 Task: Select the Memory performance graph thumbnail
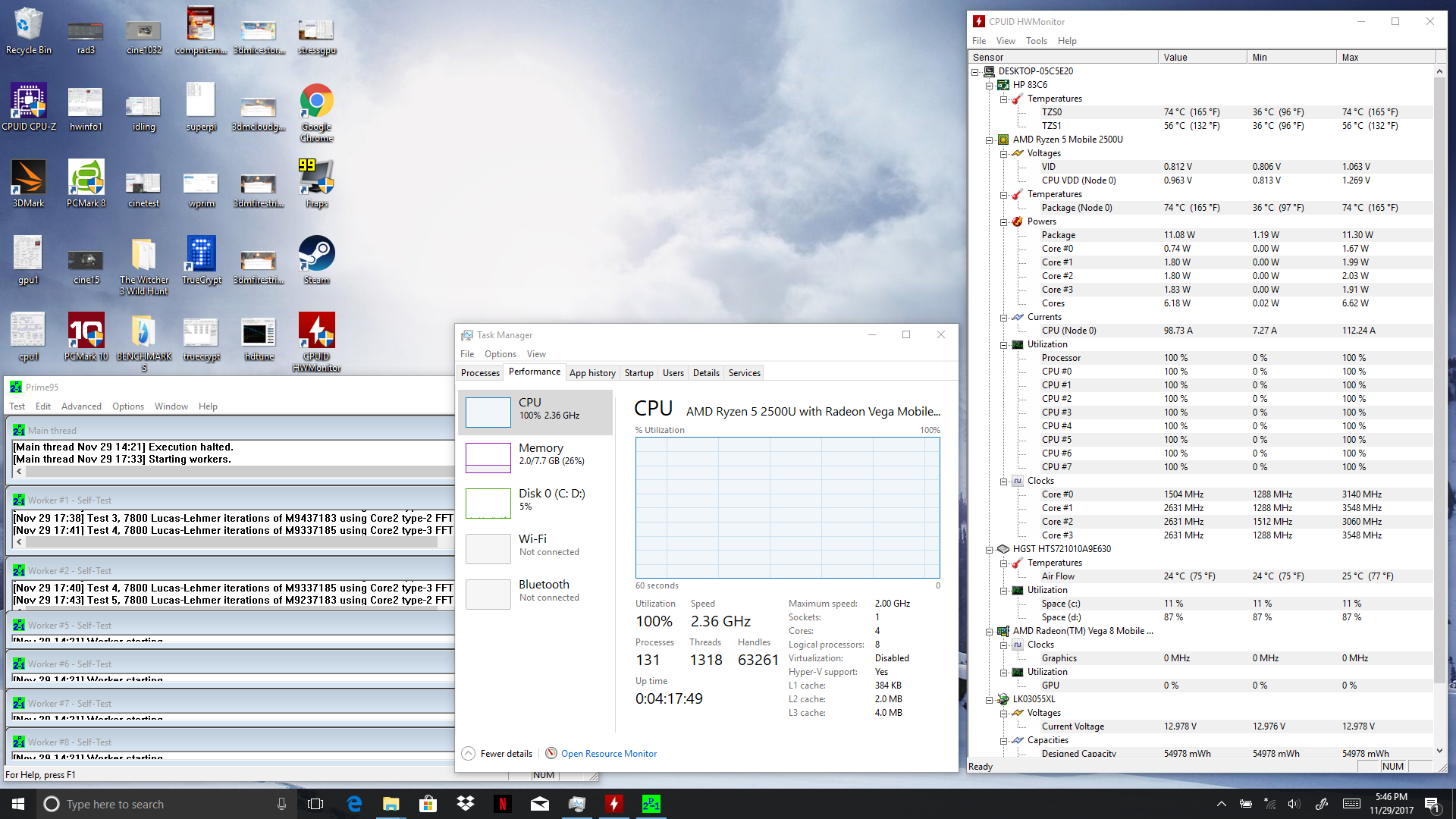[x=488, y=457]
